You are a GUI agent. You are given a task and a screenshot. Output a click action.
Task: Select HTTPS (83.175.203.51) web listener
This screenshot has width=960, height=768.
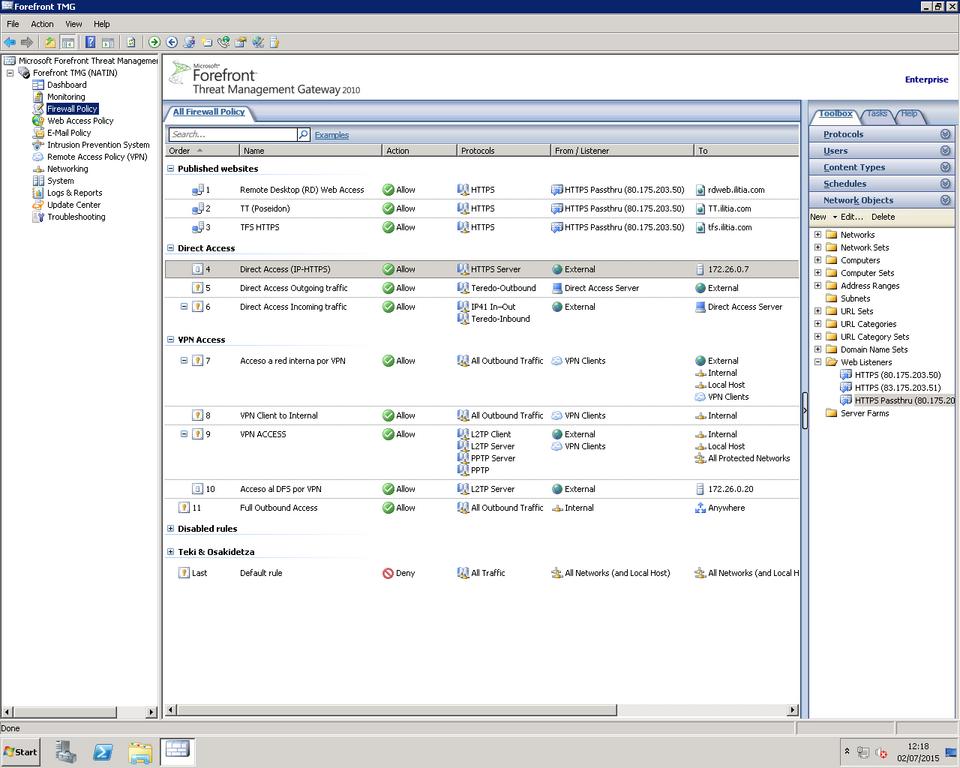coord(891,388)
